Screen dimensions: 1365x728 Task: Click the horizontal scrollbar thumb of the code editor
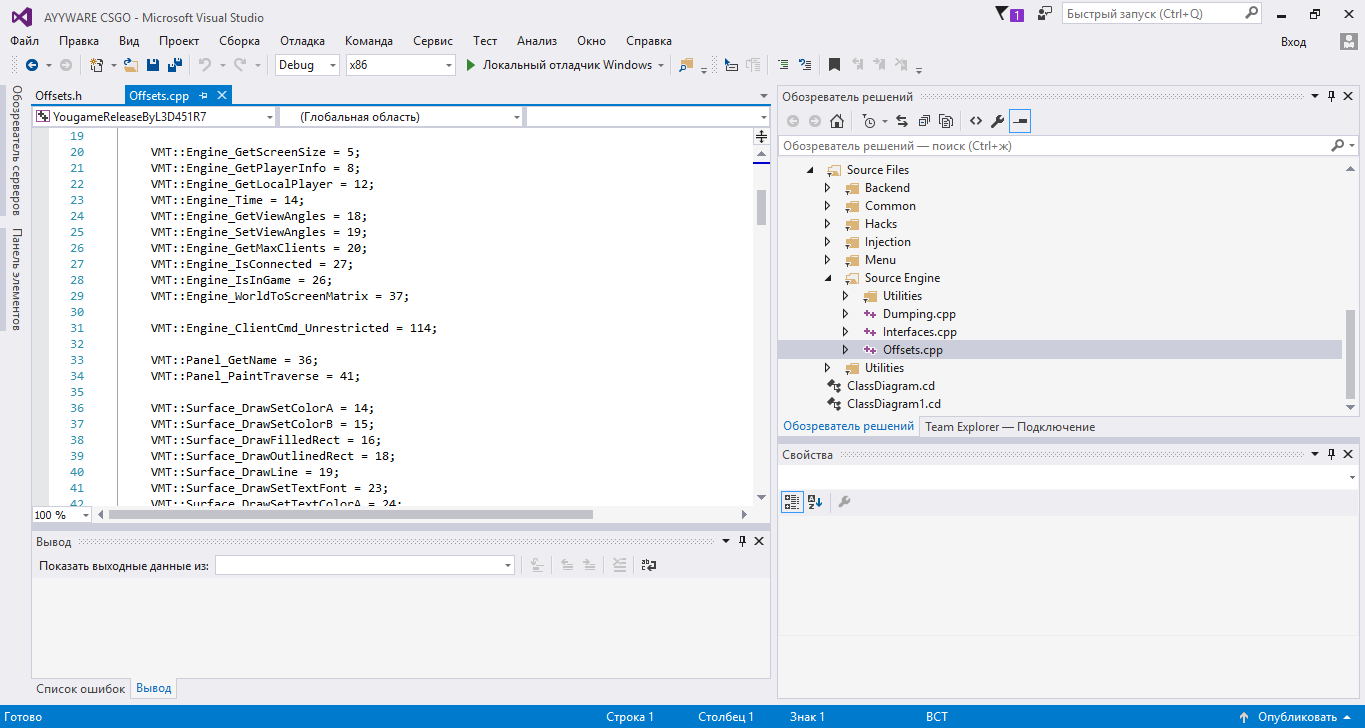[x=350, y=515]
